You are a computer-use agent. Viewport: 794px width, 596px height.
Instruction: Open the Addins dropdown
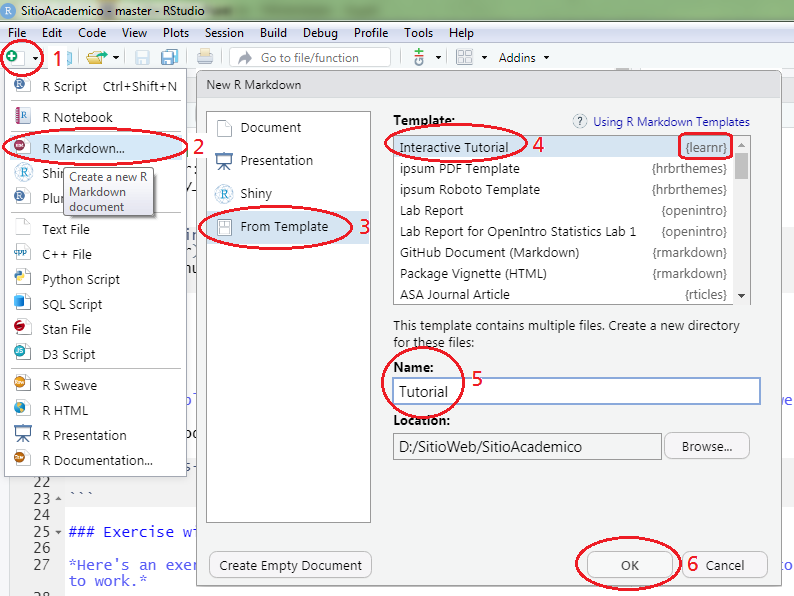[x=524, y=58]
